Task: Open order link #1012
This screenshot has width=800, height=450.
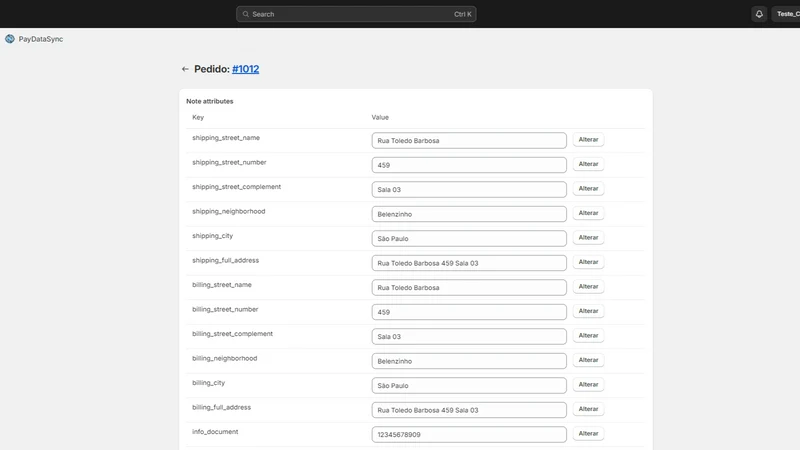Action: 245,69
